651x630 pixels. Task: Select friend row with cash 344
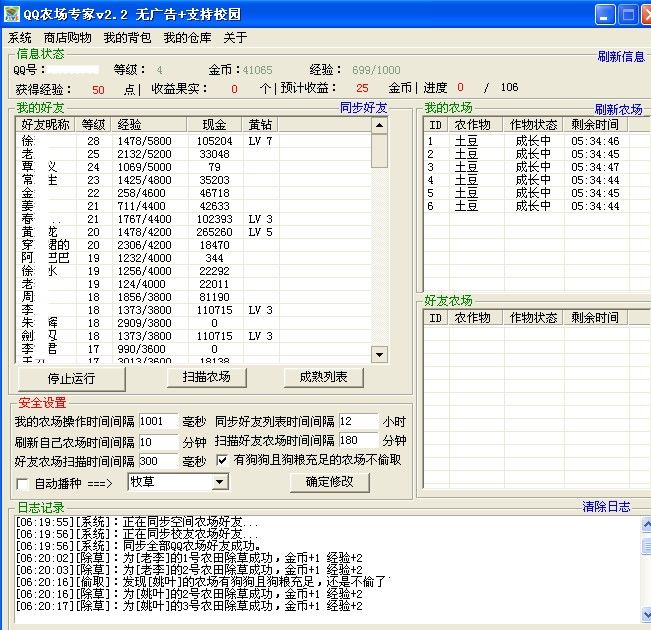(193, 258)
